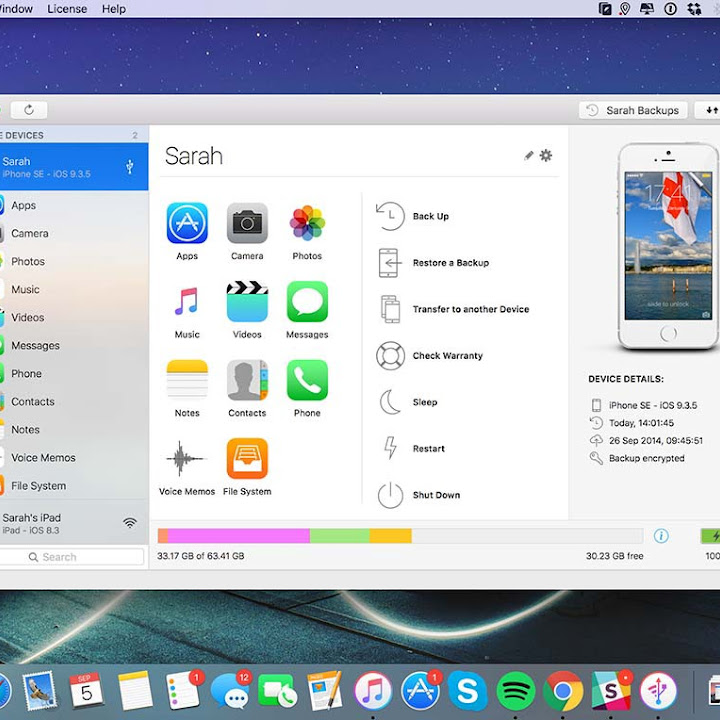Click the Restart lightning icon
720x720 pixels.
[390, 448]
